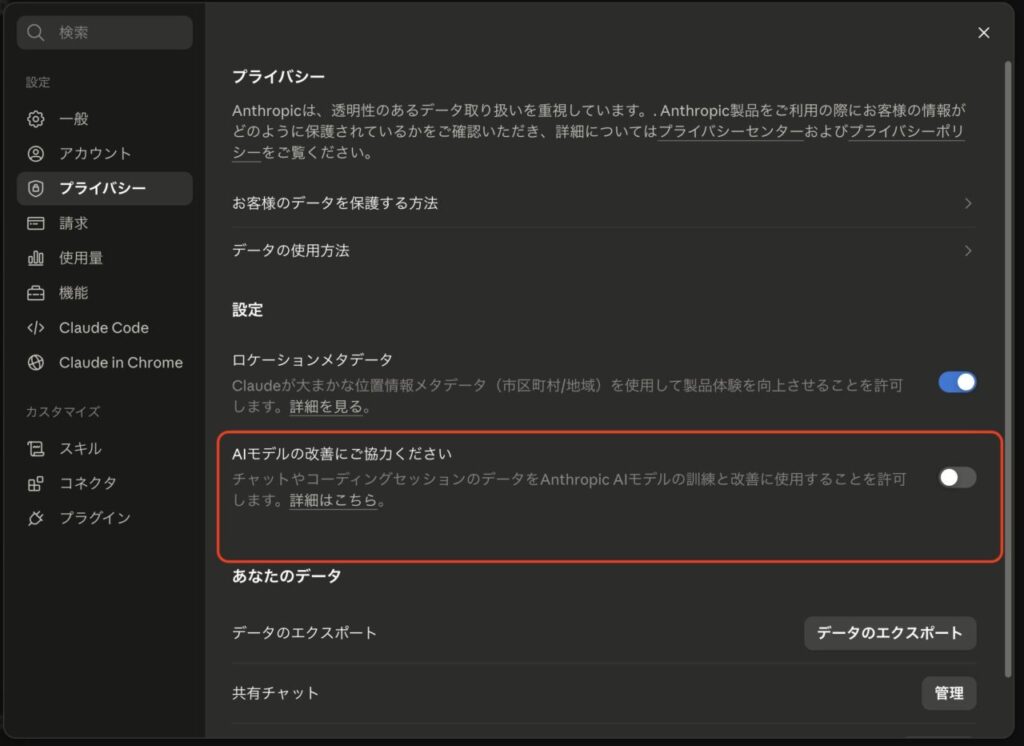Click the カスタマイズ sidebar section label
This screenshot has width=1024, height=746.
pos(63,412)
